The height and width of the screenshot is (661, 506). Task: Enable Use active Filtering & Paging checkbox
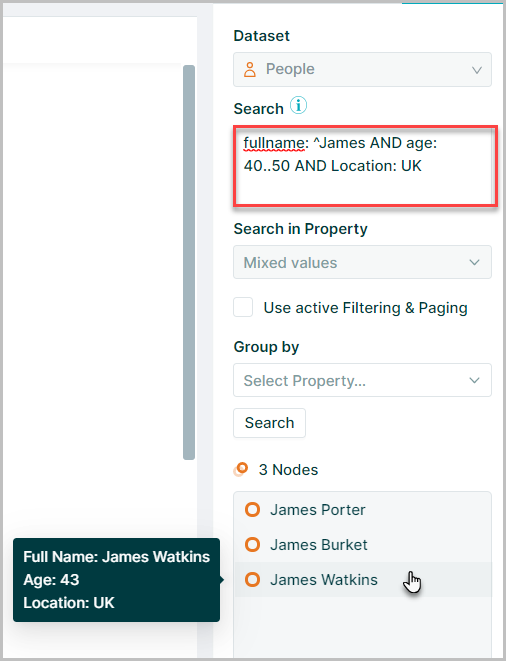[243, 307]
